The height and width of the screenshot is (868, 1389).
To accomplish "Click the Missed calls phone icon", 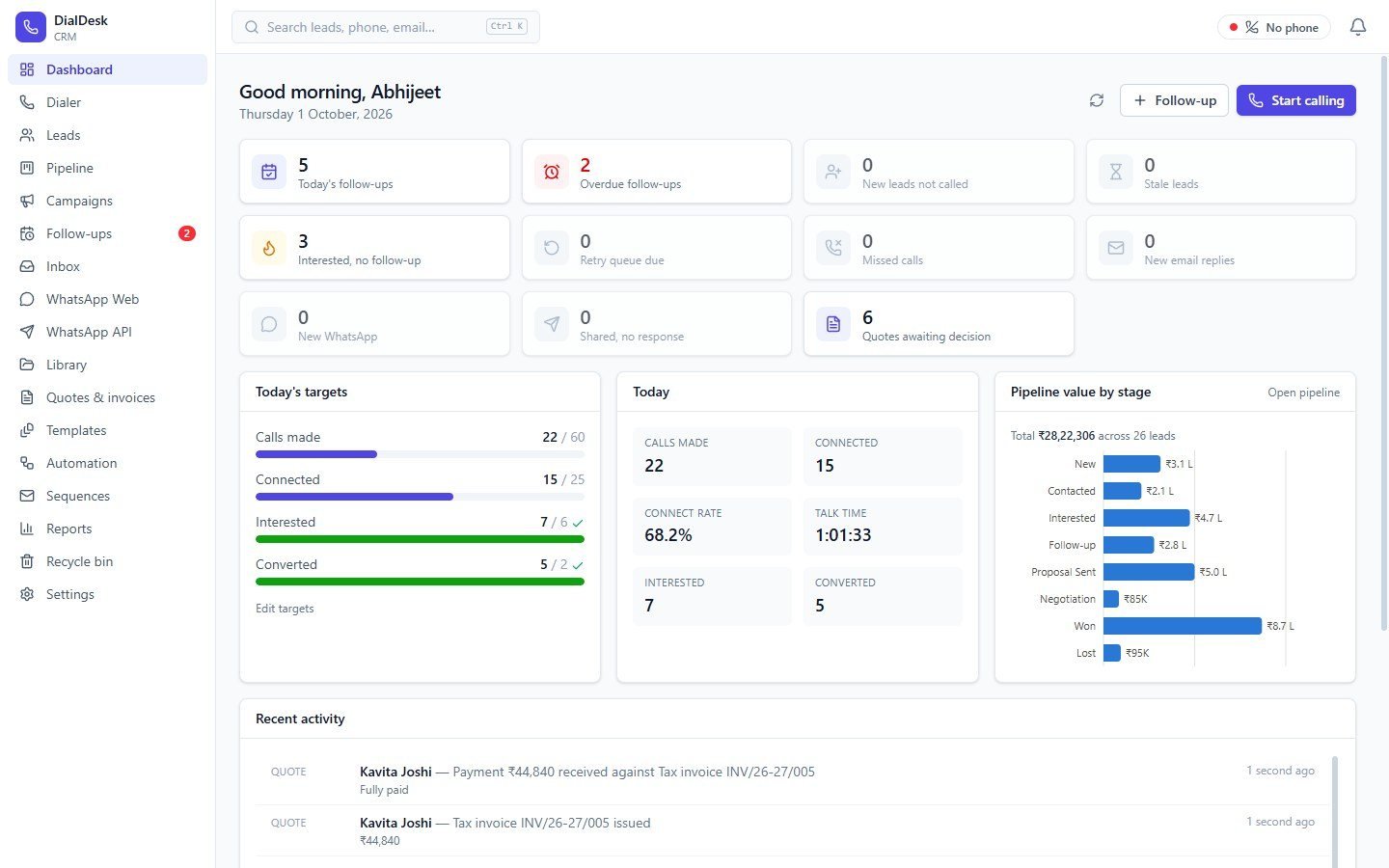I will click(833, 248).
